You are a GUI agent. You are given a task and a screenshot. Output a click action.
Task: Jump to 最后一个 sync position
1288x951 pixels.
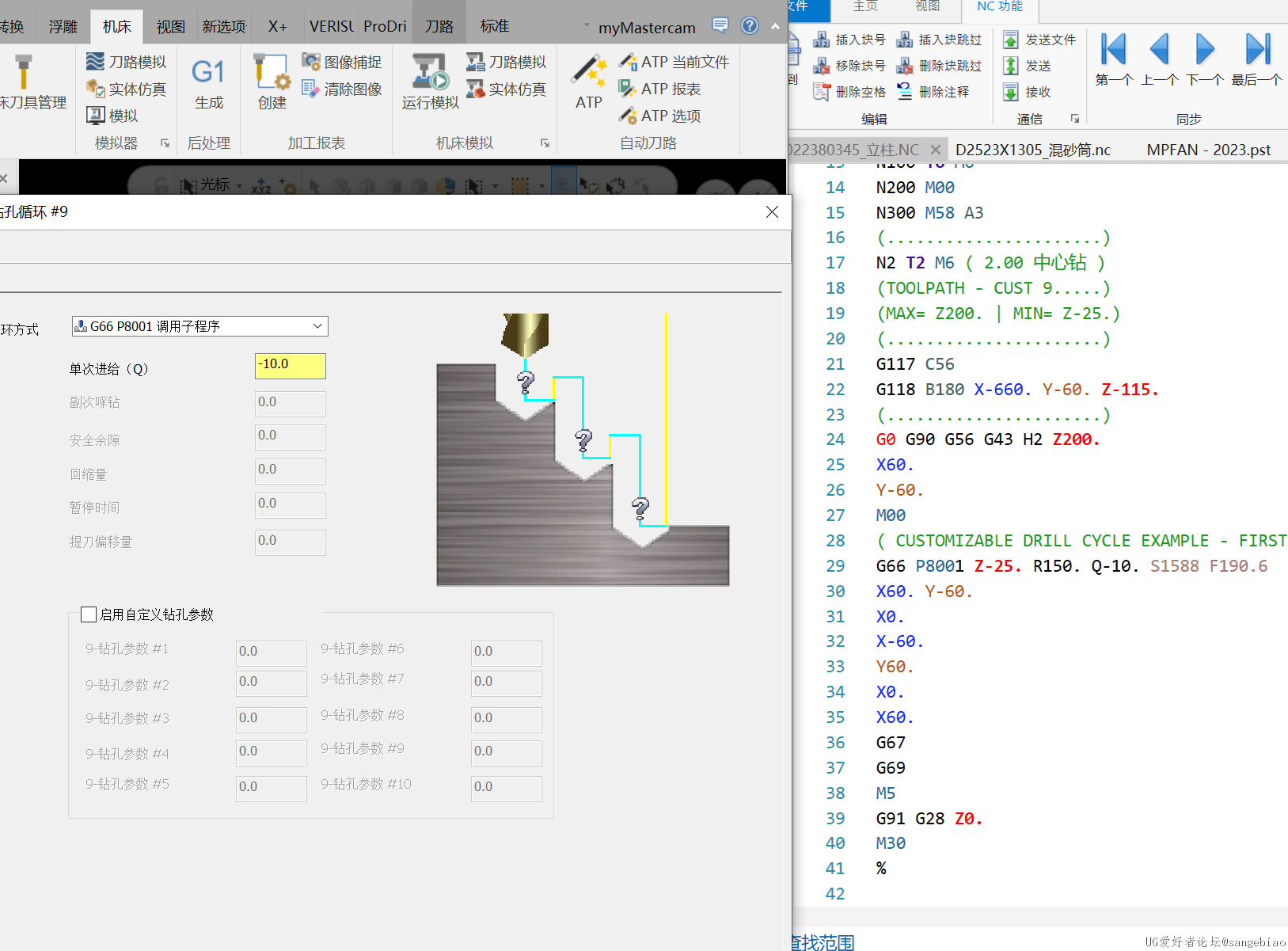(x=1257, y=59)
